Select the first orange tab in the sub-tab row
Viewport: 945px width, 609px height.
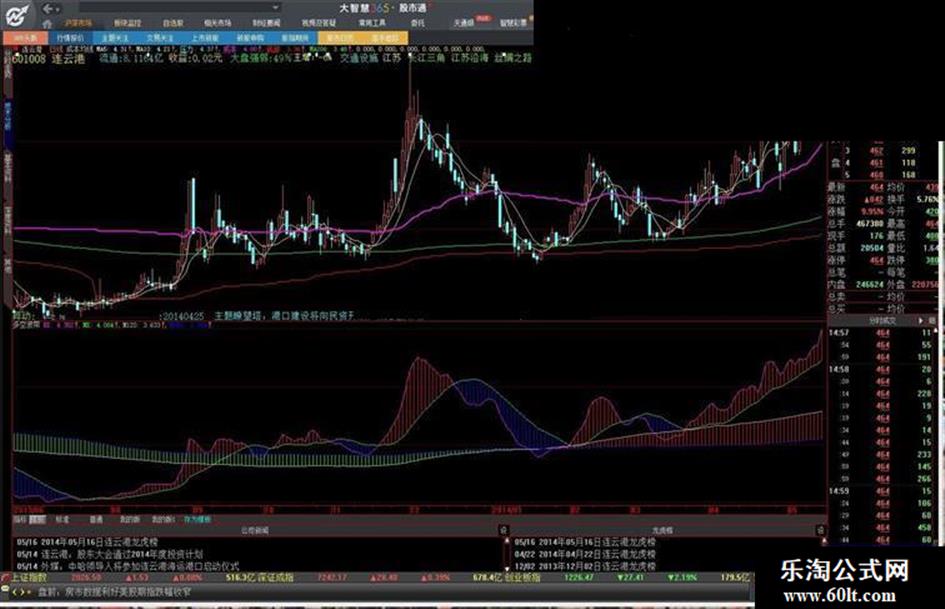point(340,38)
